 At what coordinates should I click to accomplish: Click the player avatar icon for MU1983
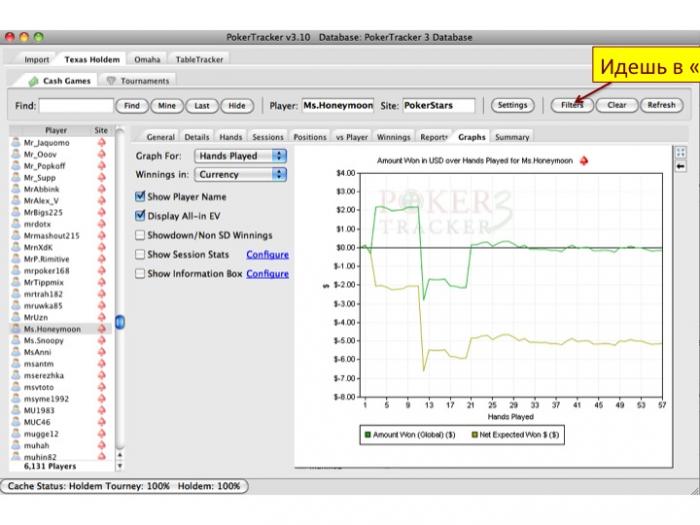point(16,410)
